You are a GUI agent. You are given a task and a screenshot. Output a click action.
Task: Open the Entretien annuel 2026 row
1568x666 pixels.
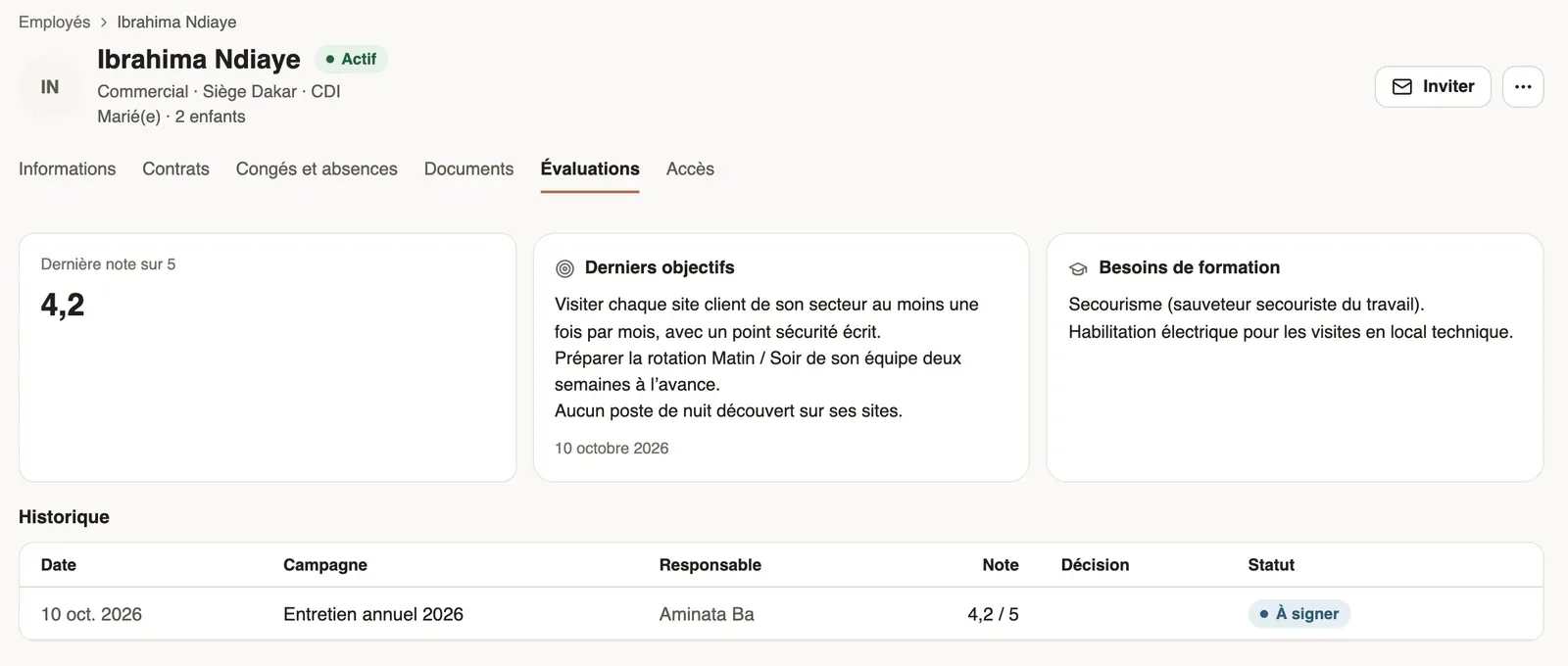click(x=781, y=614)
